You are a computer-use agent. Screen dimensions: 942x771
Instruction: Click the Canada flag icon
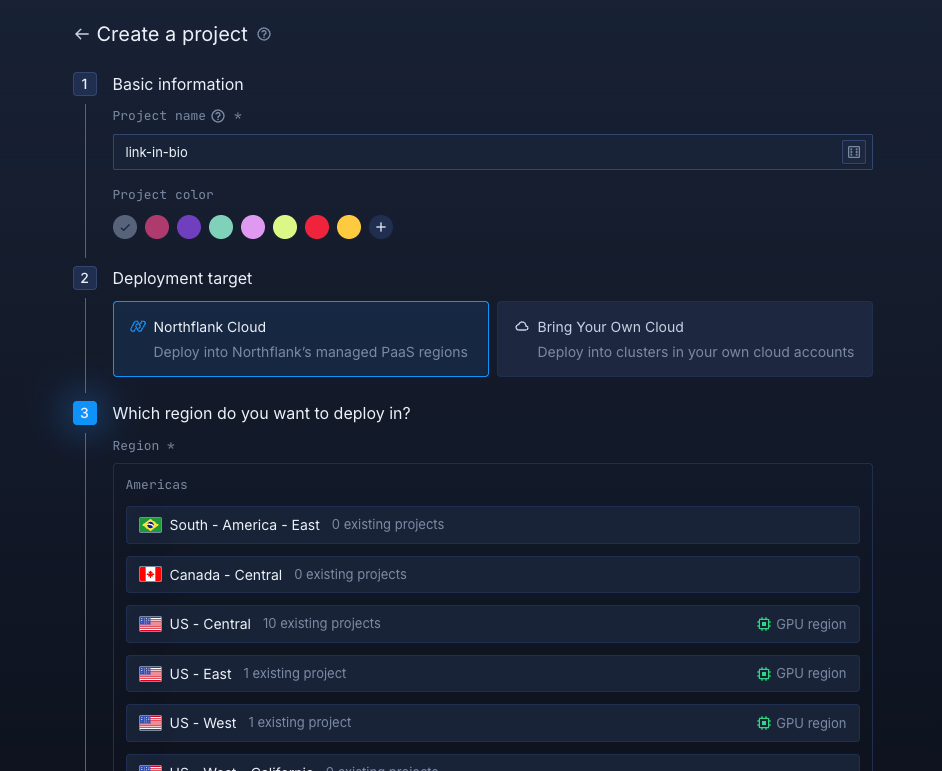[150, 575]
